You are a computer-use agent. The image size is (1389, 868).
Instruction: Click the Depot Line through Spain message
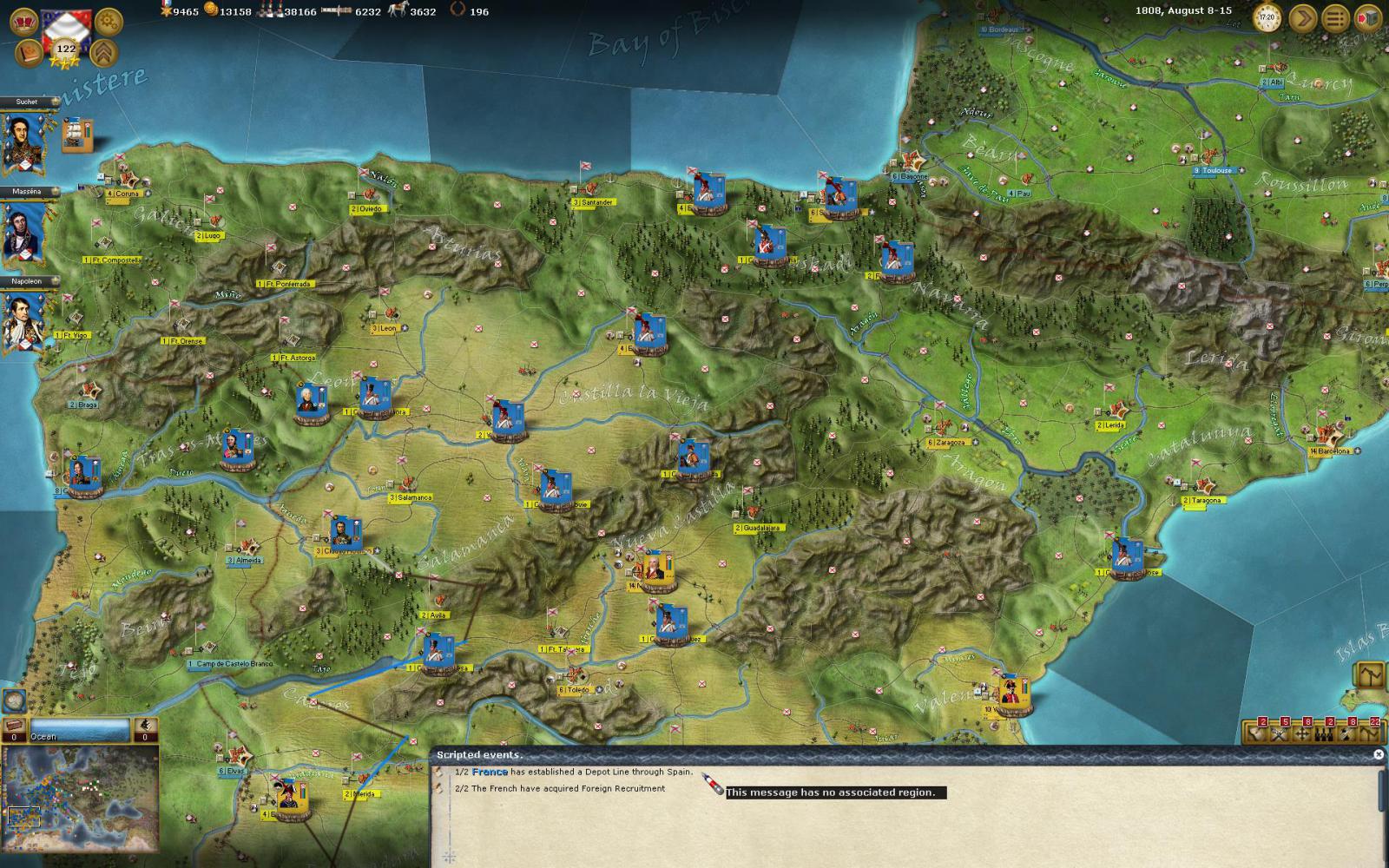[x=573, y=772]
